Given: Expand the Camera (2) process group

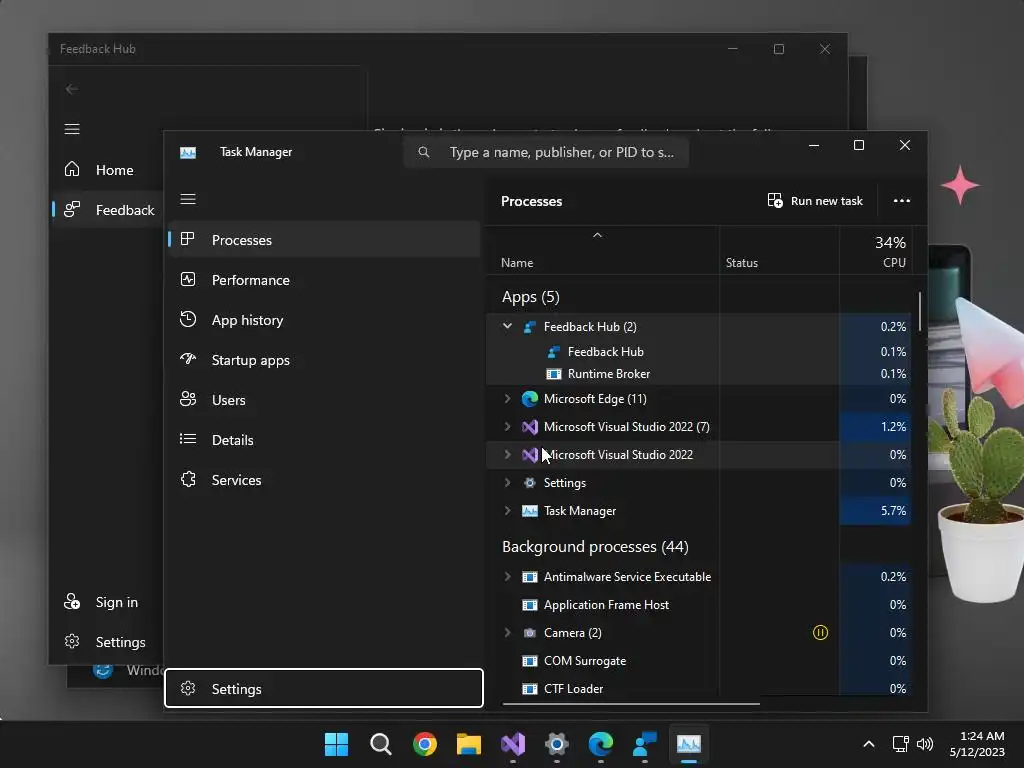Looking at the screenshot, I should tap(507, 633).
